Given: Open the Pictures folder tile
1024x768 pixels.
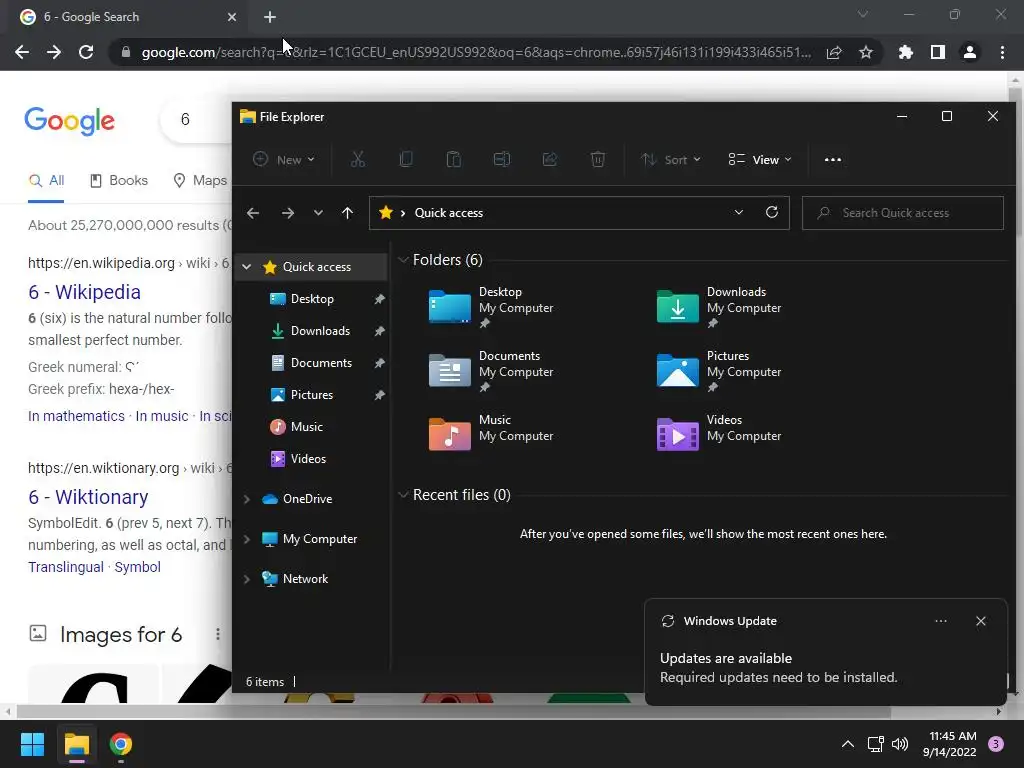Looking at the screenshot, I should pos(719,371).
